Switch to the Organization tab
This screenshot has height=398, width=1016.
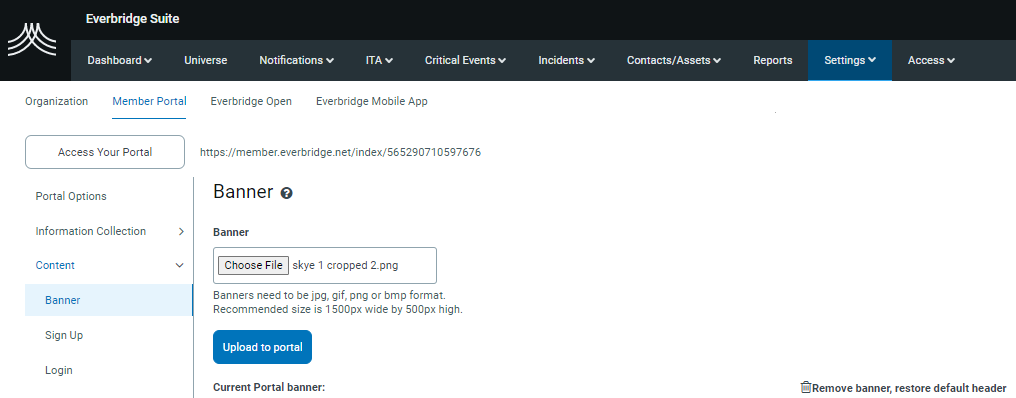click(x=56, y=101)
